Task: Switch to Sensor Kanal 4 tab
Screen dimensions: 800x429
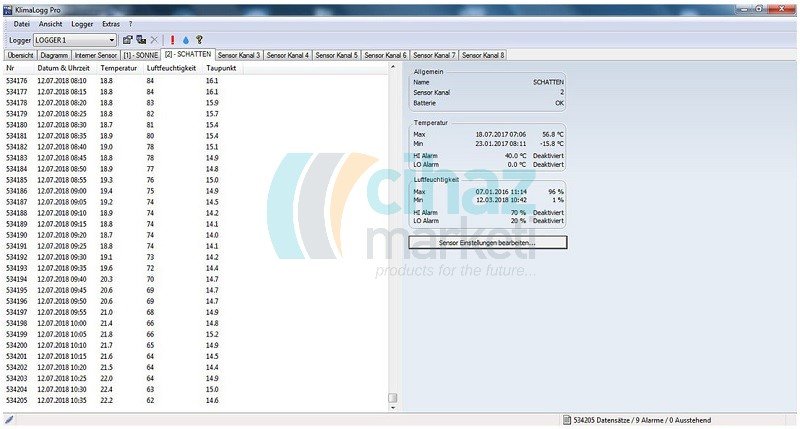Action: pyautogui.click(x=288, y=55)
